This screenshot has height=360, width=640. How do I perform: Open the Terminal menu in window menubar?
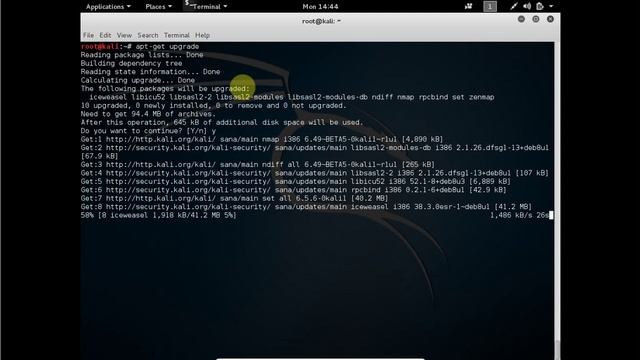tap(177, 36)
